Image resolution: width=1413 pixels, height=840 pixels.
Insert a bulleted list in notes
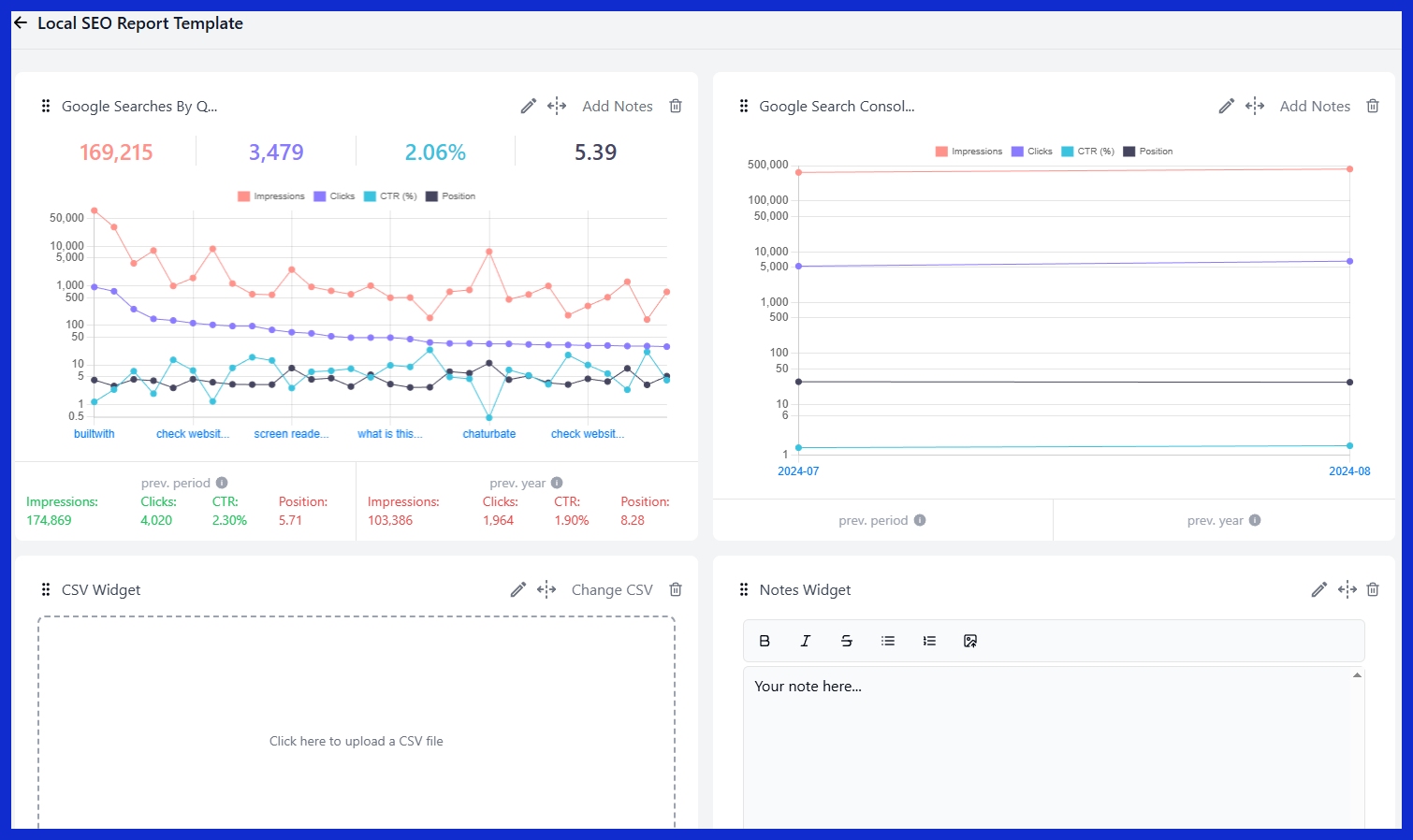[x=888, y=641]
